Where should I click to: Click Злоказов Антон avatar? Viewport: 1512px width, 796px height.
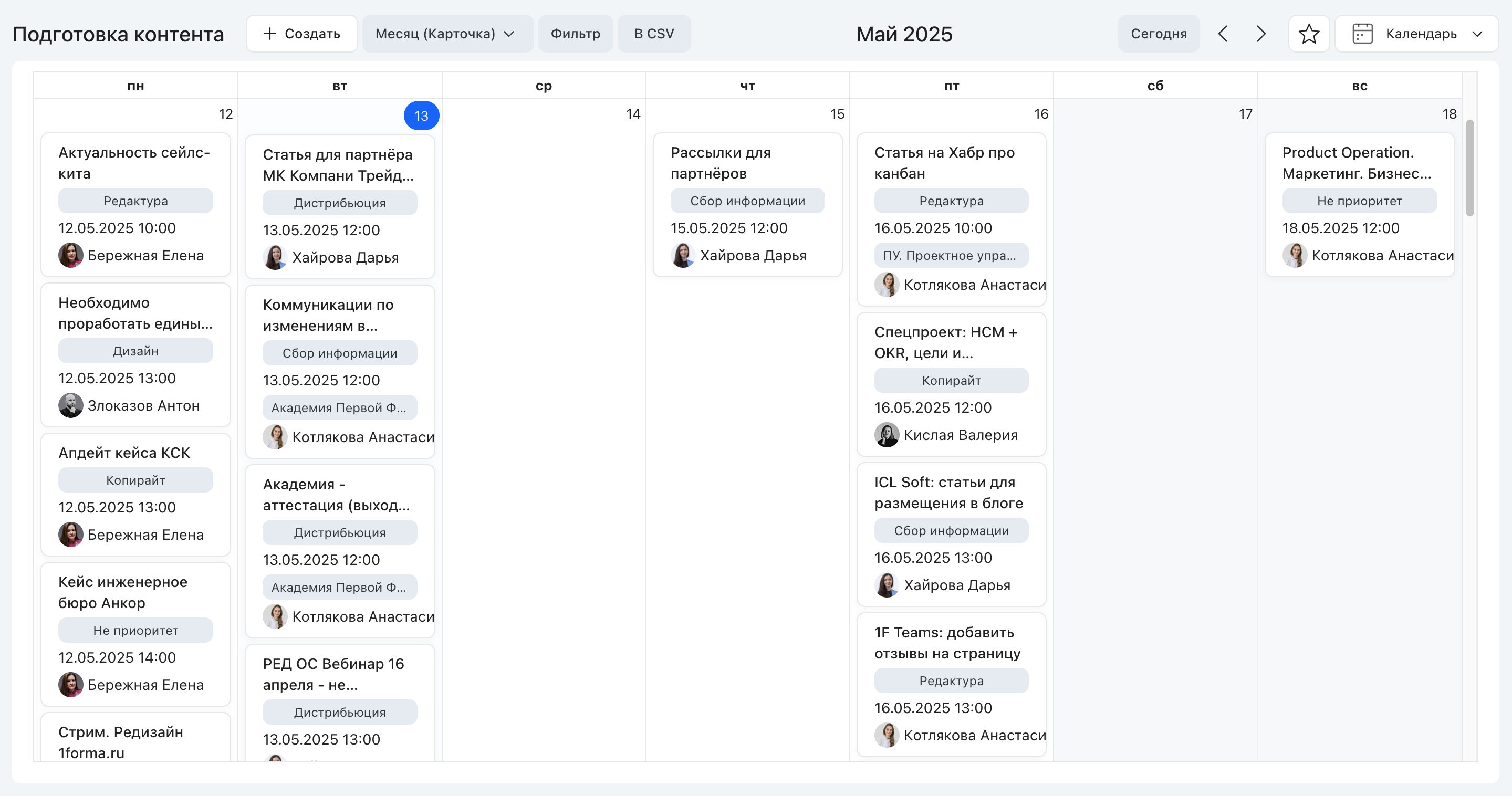[x=70, y=406]
